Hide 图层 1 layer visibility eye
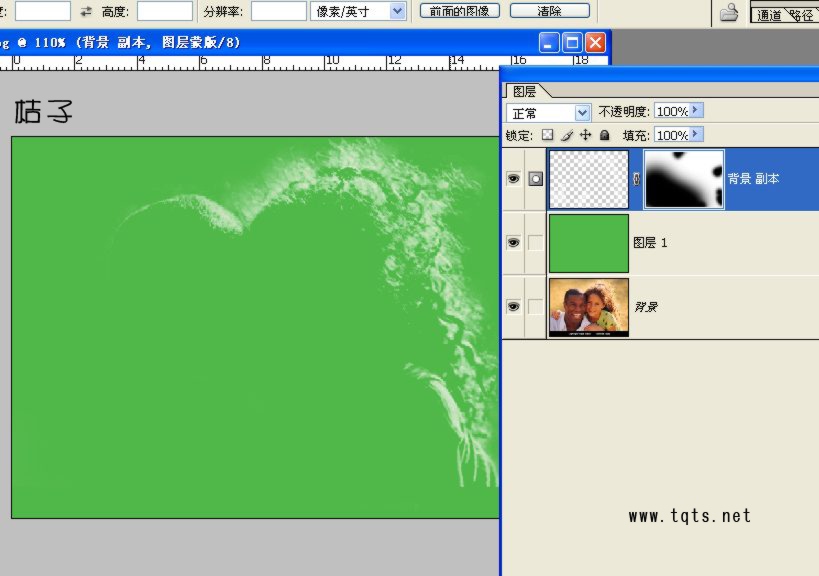This screenshot has width=819, height=576. tap(513, 242)
